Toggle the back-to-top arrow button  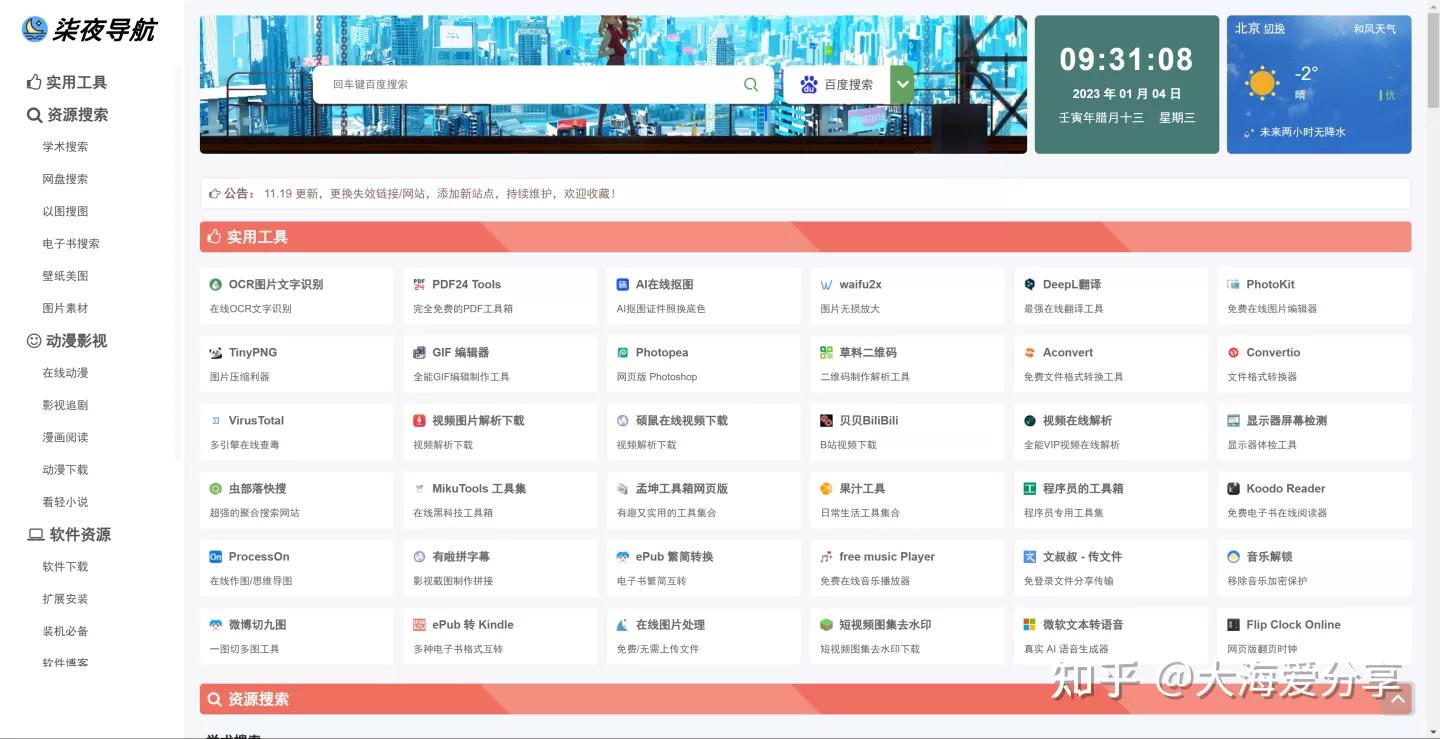click(x=1396, y=699)
